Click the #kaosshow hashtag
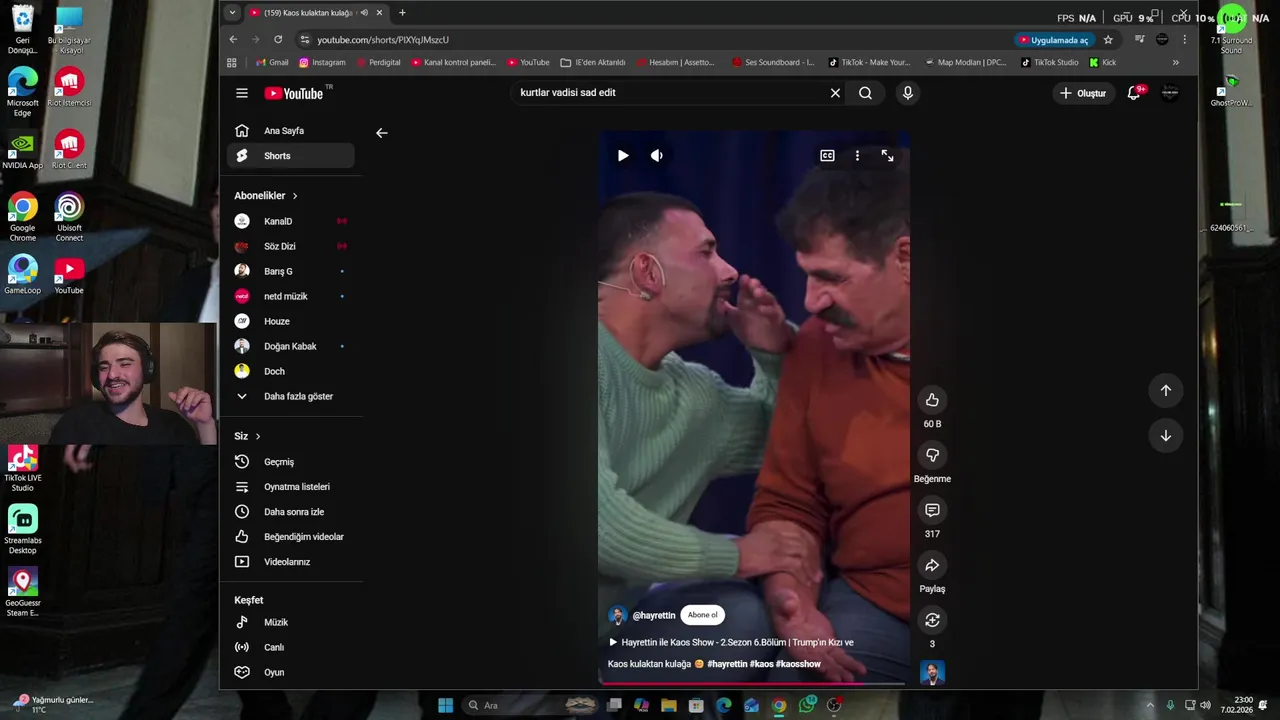This screenshot has width=1280, height=720. point(798,664)
